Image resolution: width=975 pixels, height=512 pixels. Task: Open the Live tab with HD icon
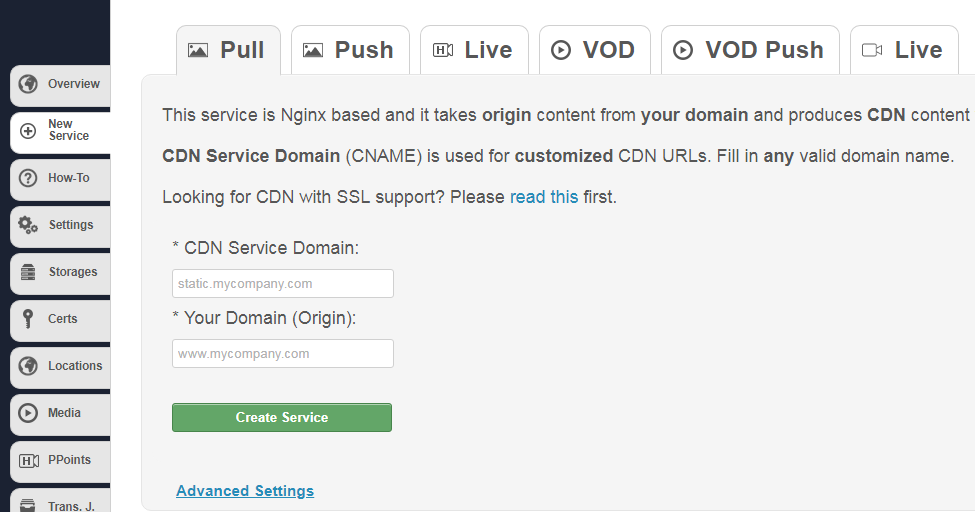472,50
